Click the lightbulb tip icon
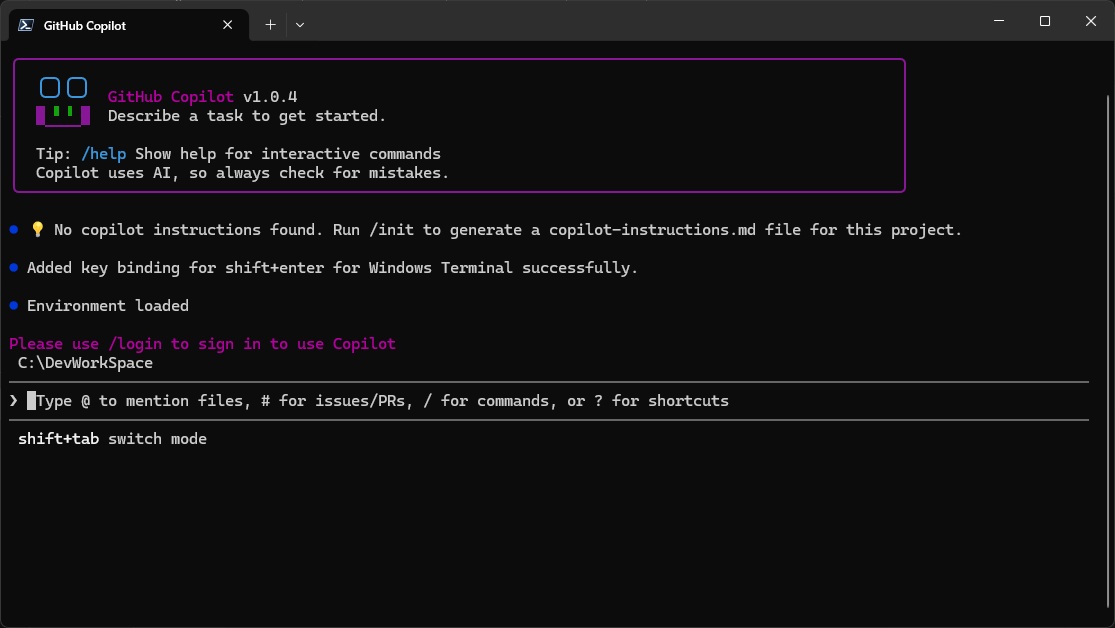Viewport: 1115px width, 628px height. pyautogui.click(x=38, y=230)
